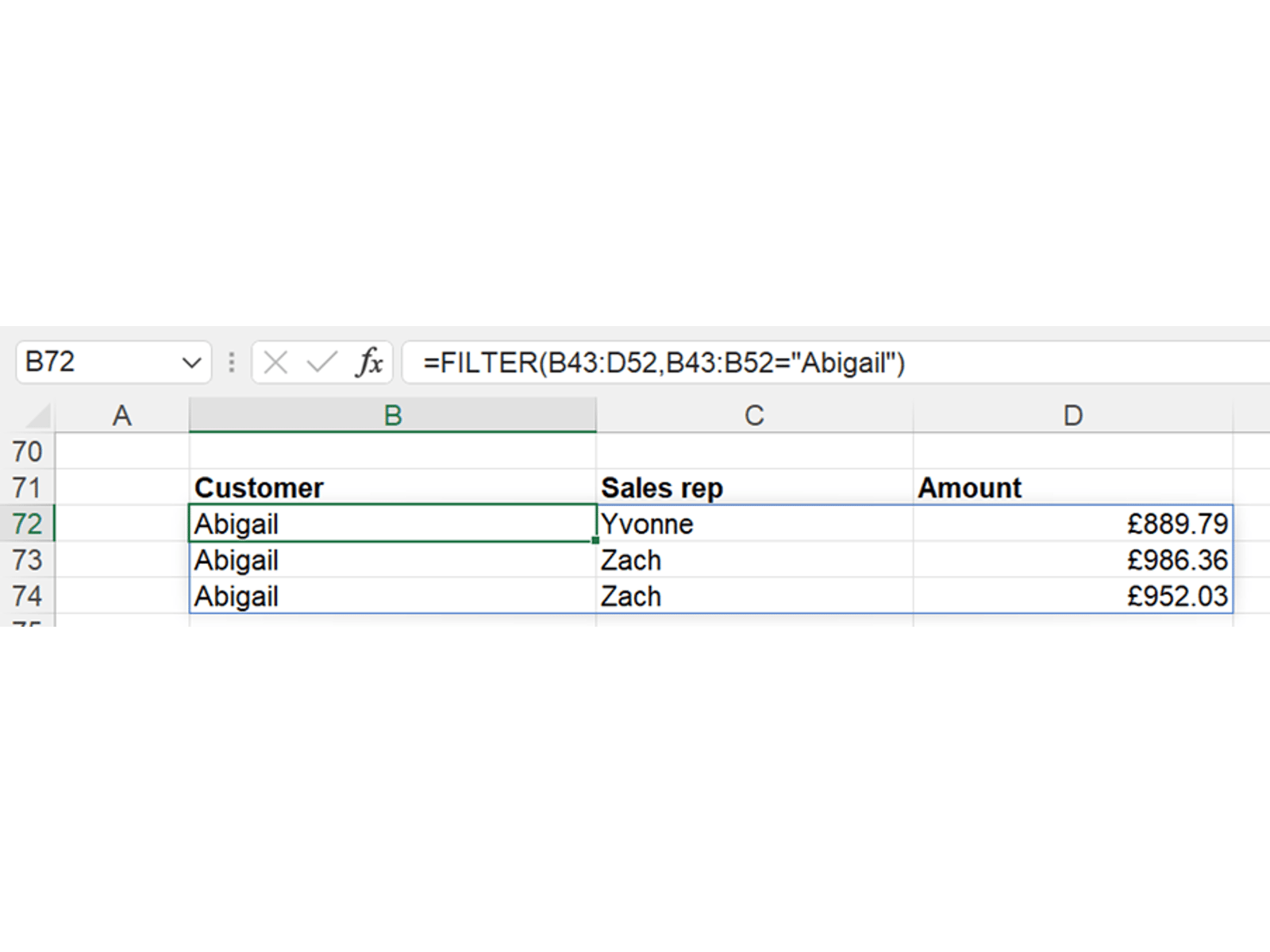Select column A header
This screenshot has height=952, width=1270.
[x=121, y=416]
